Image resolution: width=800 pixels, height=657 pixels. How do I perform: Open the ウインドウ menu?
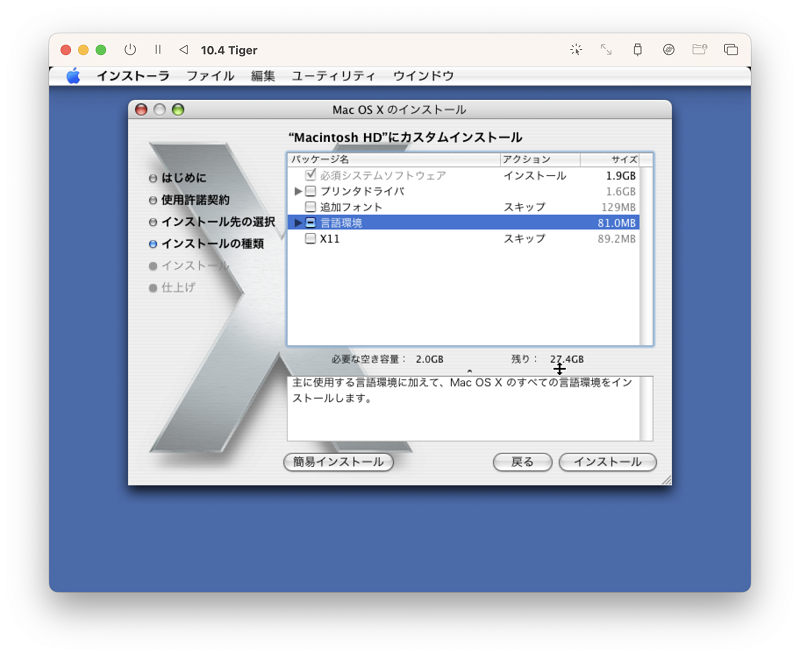coord(423,76)
